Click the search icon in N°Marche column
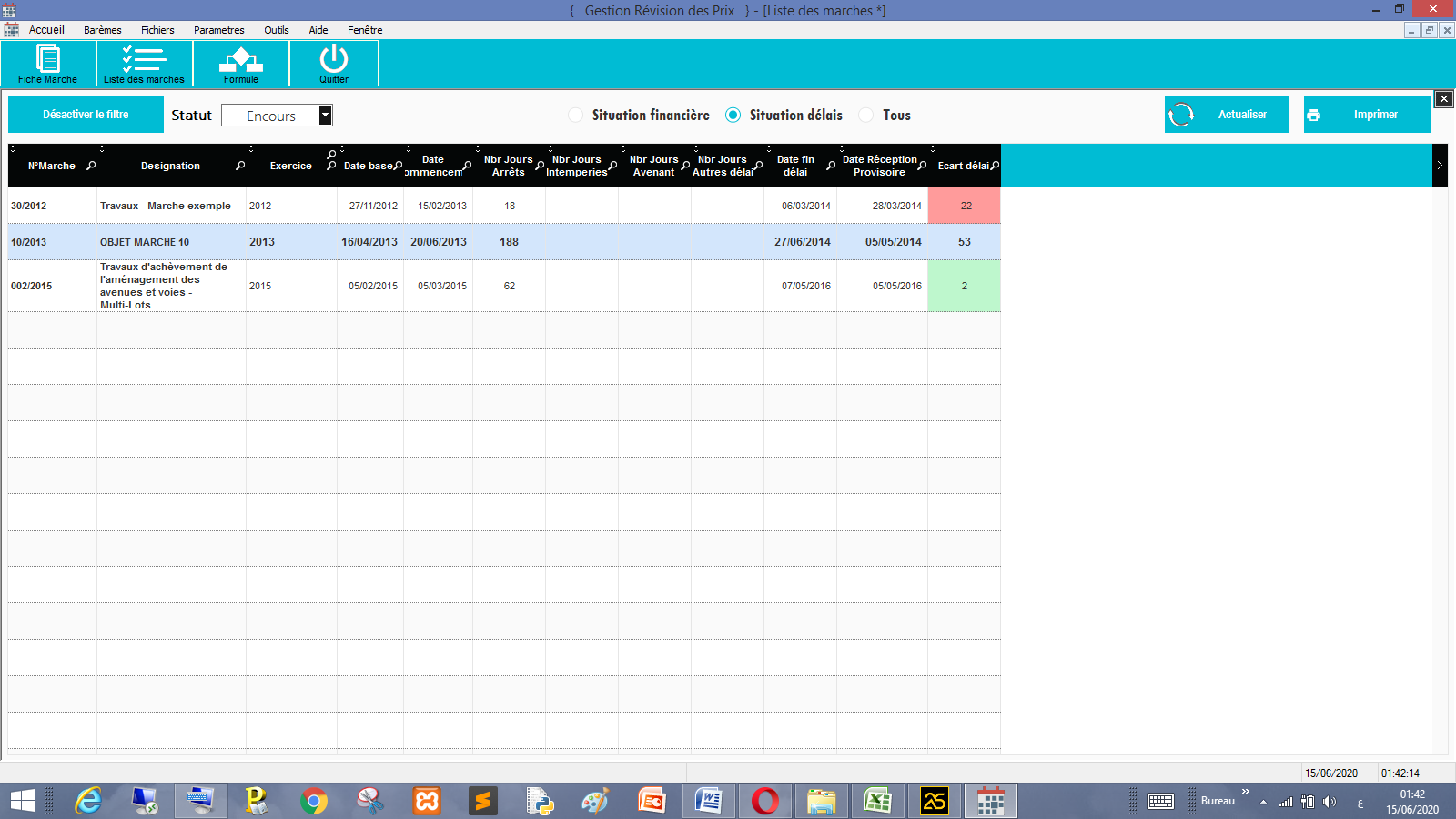 pyautogui.click(x=91, y=166)
